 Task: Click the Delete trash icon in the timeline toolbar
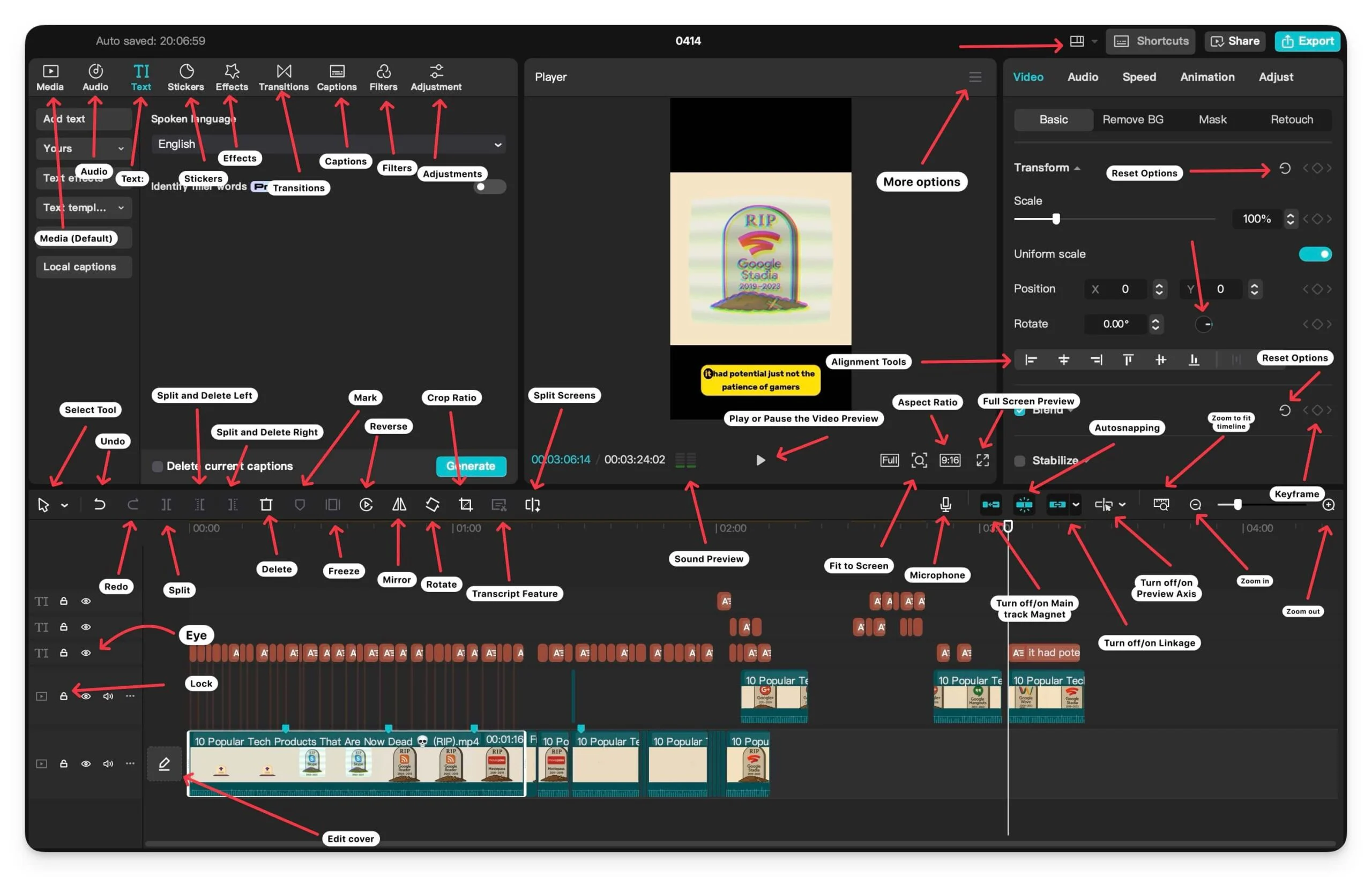pos(266,505)
